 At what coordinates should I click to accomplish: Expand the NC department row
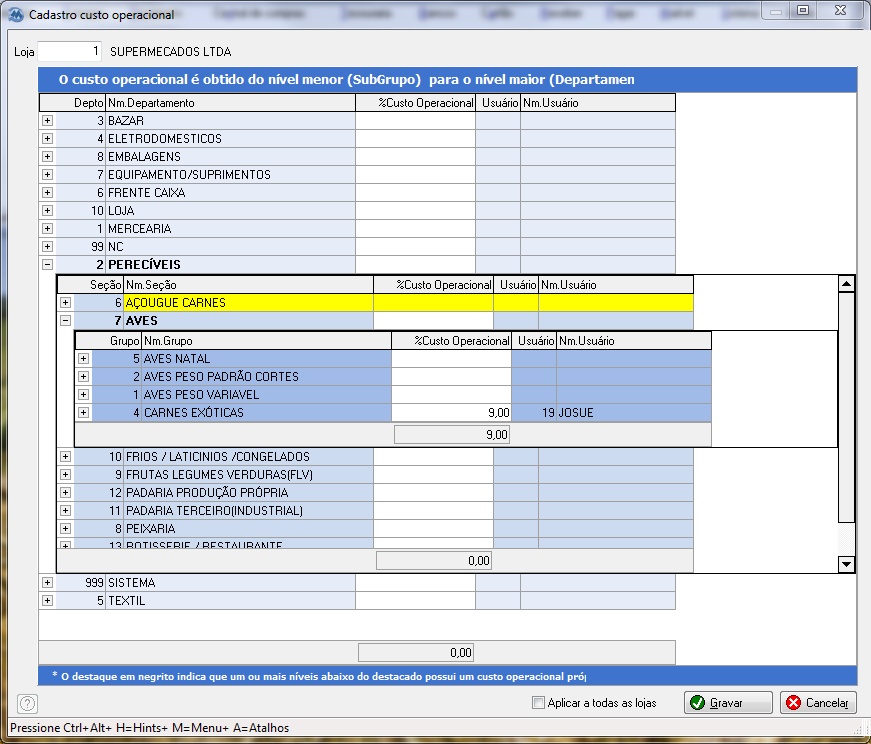(x=47, y=246)
